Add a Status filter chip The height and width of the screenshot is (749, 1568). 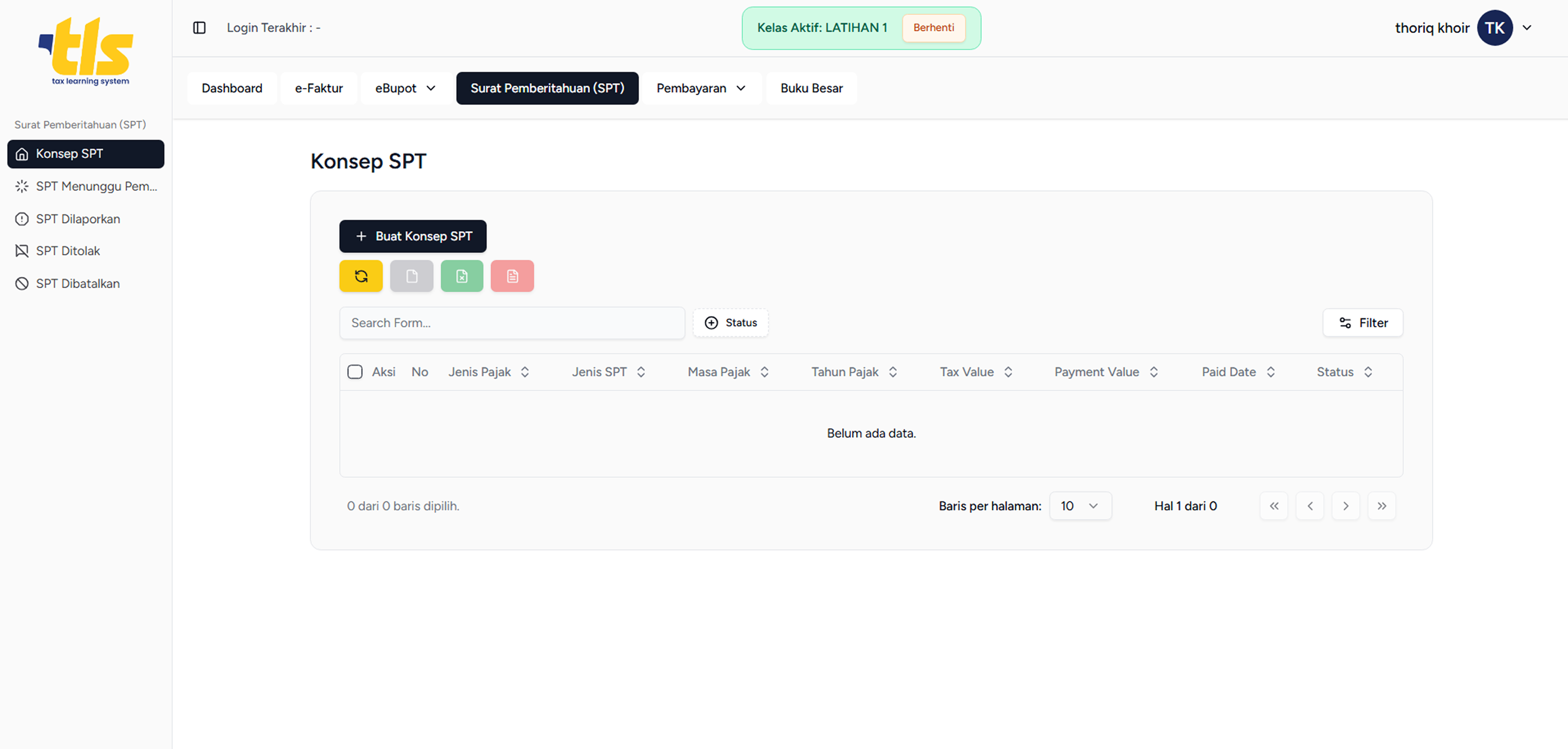(x=730, y=323)
